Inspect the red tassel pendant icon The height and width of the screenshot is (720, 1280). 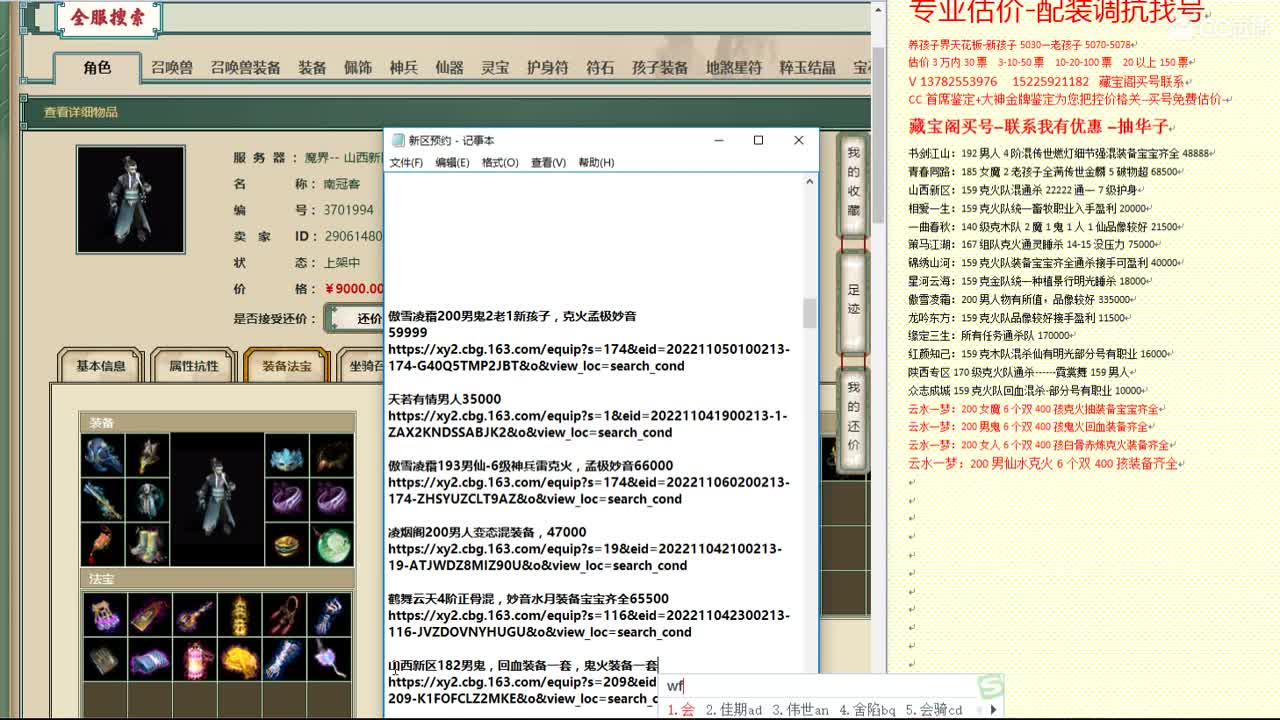pyautogui.click(x=102, y=543)
